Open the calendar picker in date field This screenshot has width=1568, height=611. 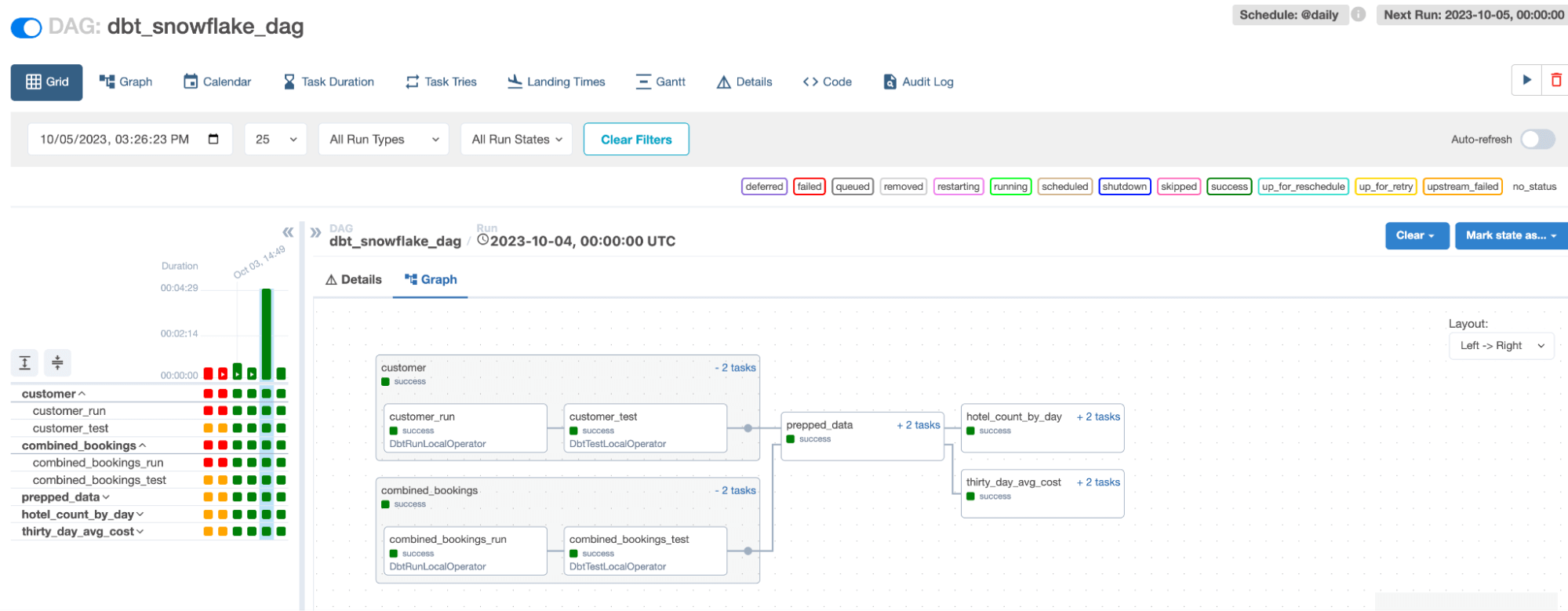(x=213, y=140)
